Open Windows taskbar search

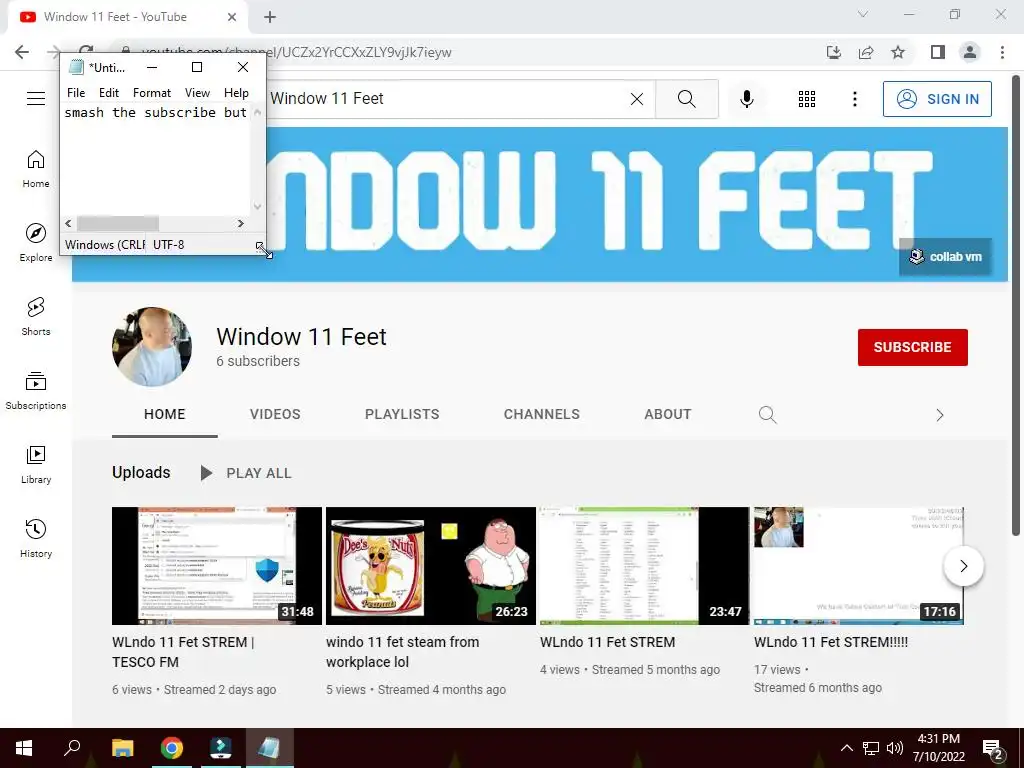click(72, 748)
